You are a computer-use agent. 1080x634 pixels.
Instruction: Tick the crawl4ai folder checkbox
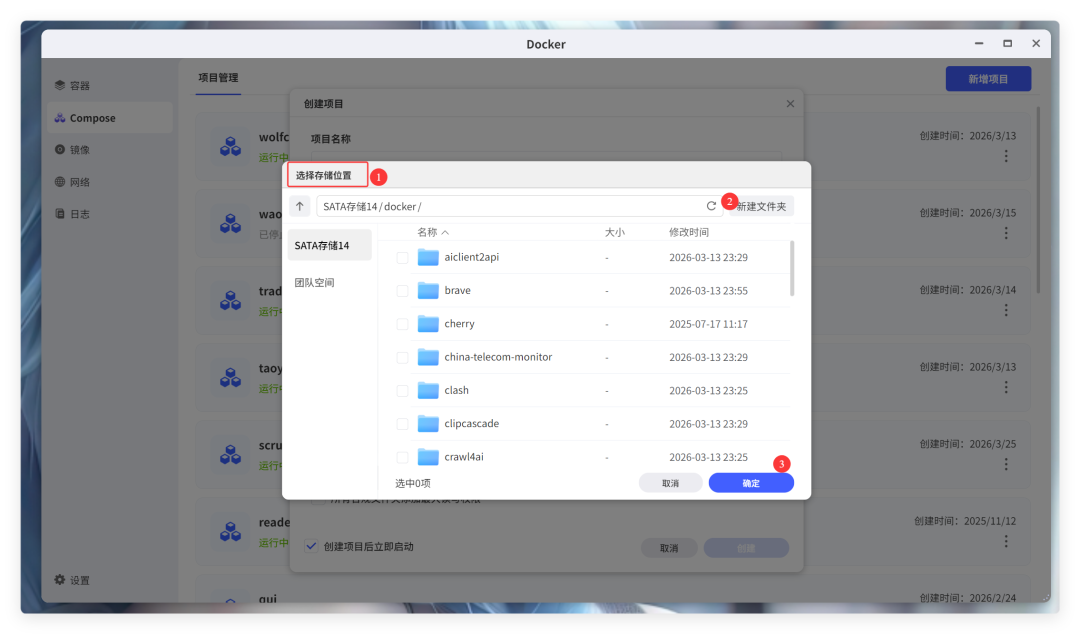(x=402, y=457)
